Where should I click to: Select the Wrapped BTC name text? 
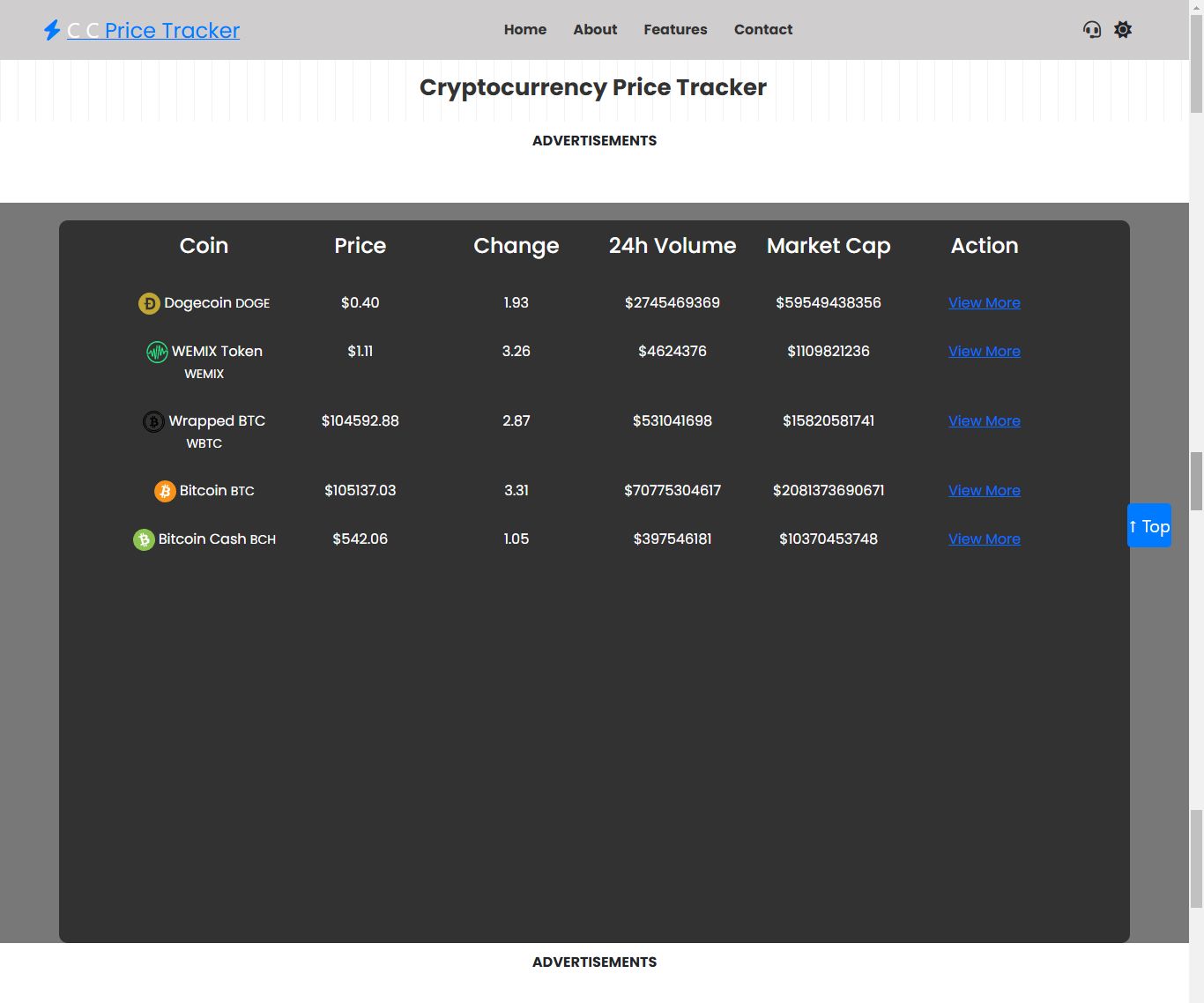point(217,420)
